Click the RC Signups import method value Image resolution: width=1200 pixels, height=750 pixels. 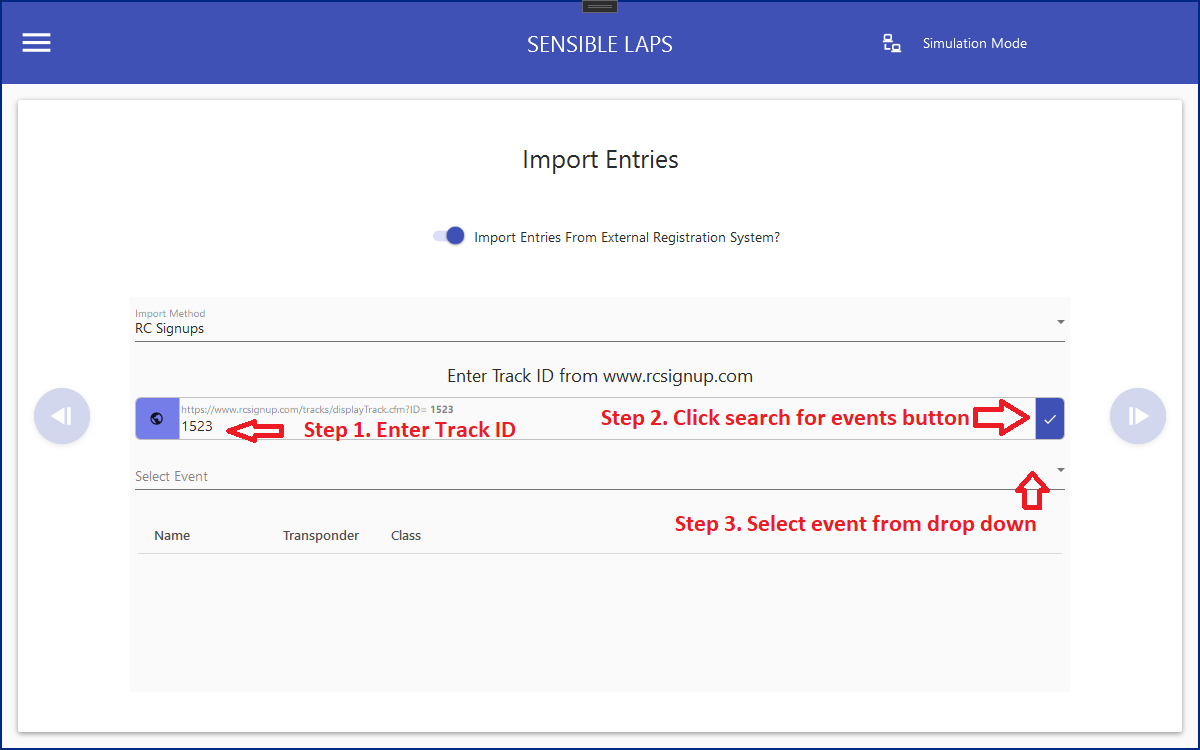click(170, 328)
